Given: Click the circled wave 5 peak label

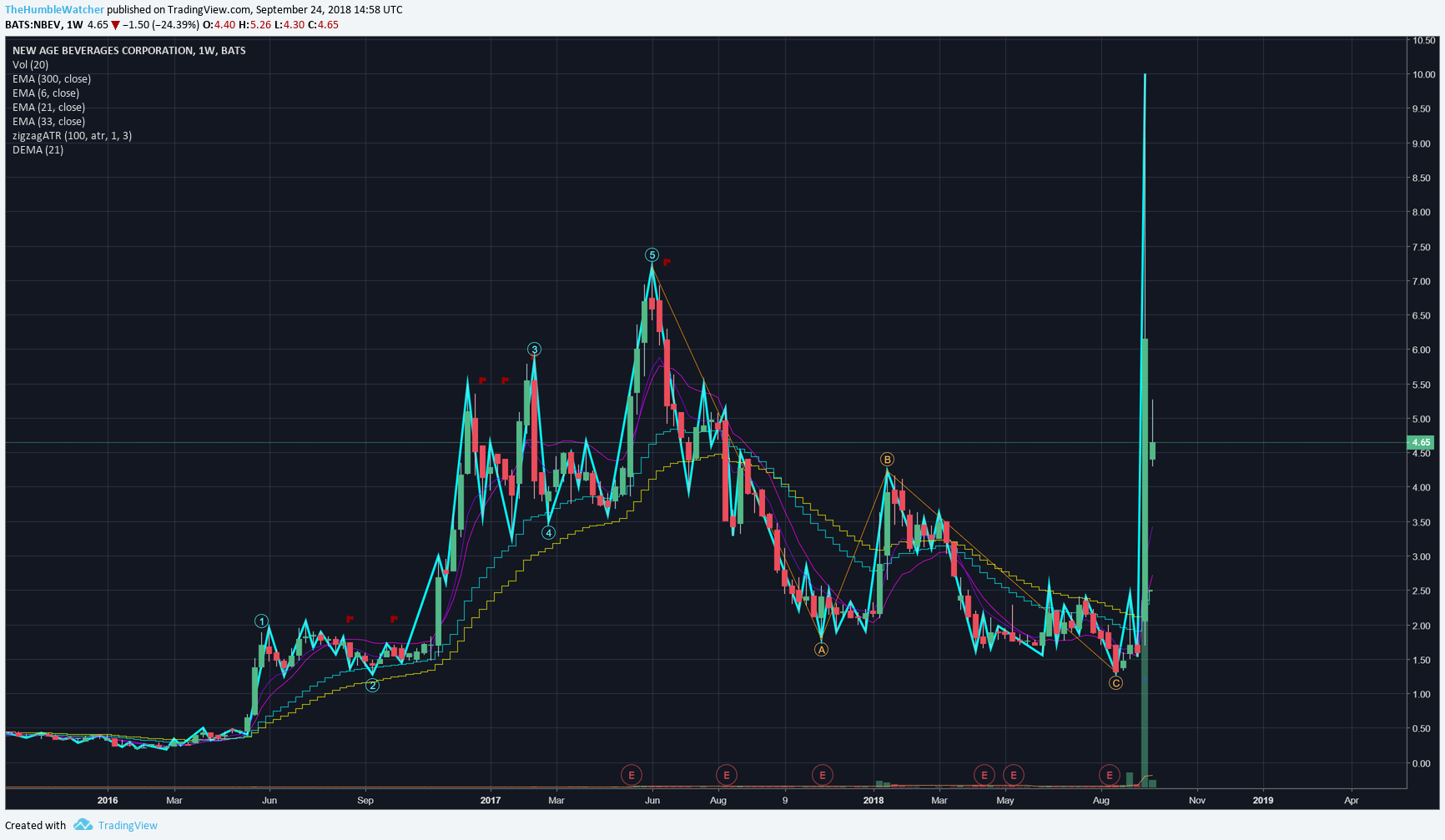Looking at the screenshot, I should (652, 255).
